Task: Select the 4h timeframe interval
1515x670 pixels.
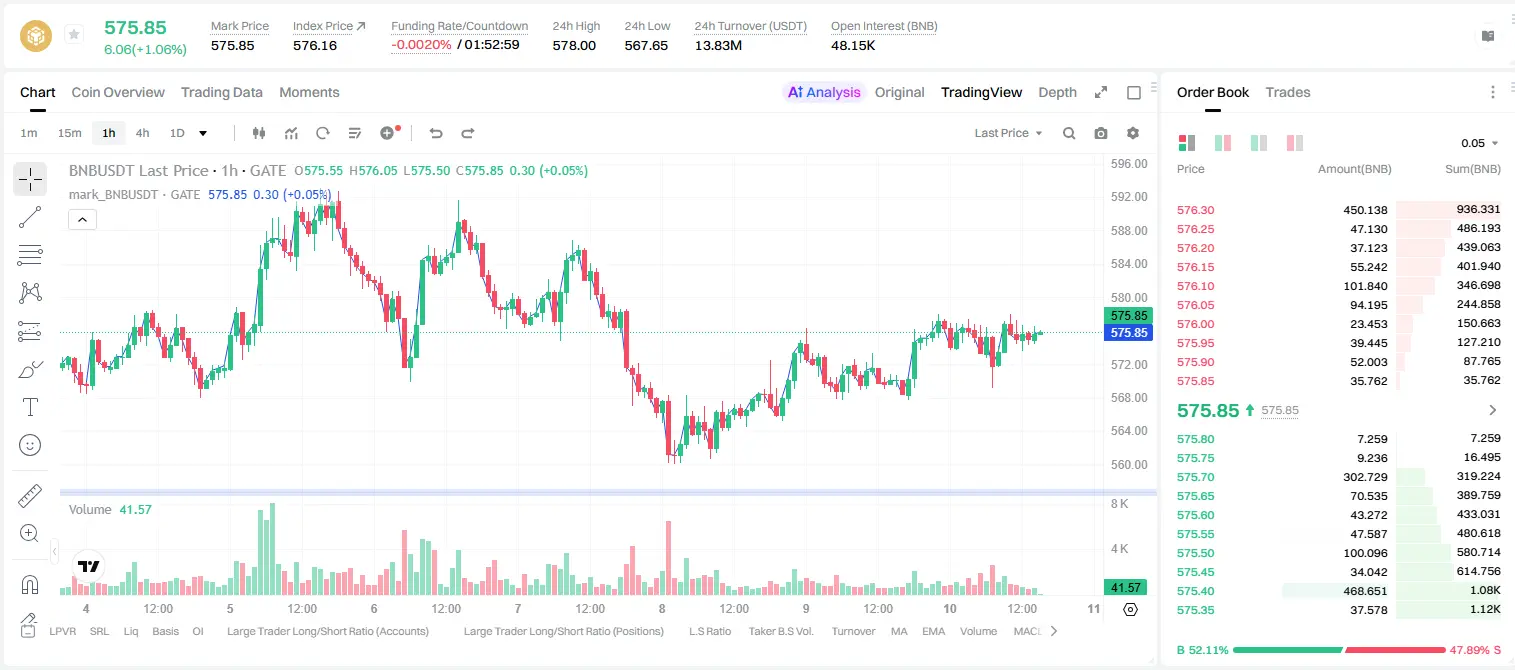Action: tap(142, 133)
